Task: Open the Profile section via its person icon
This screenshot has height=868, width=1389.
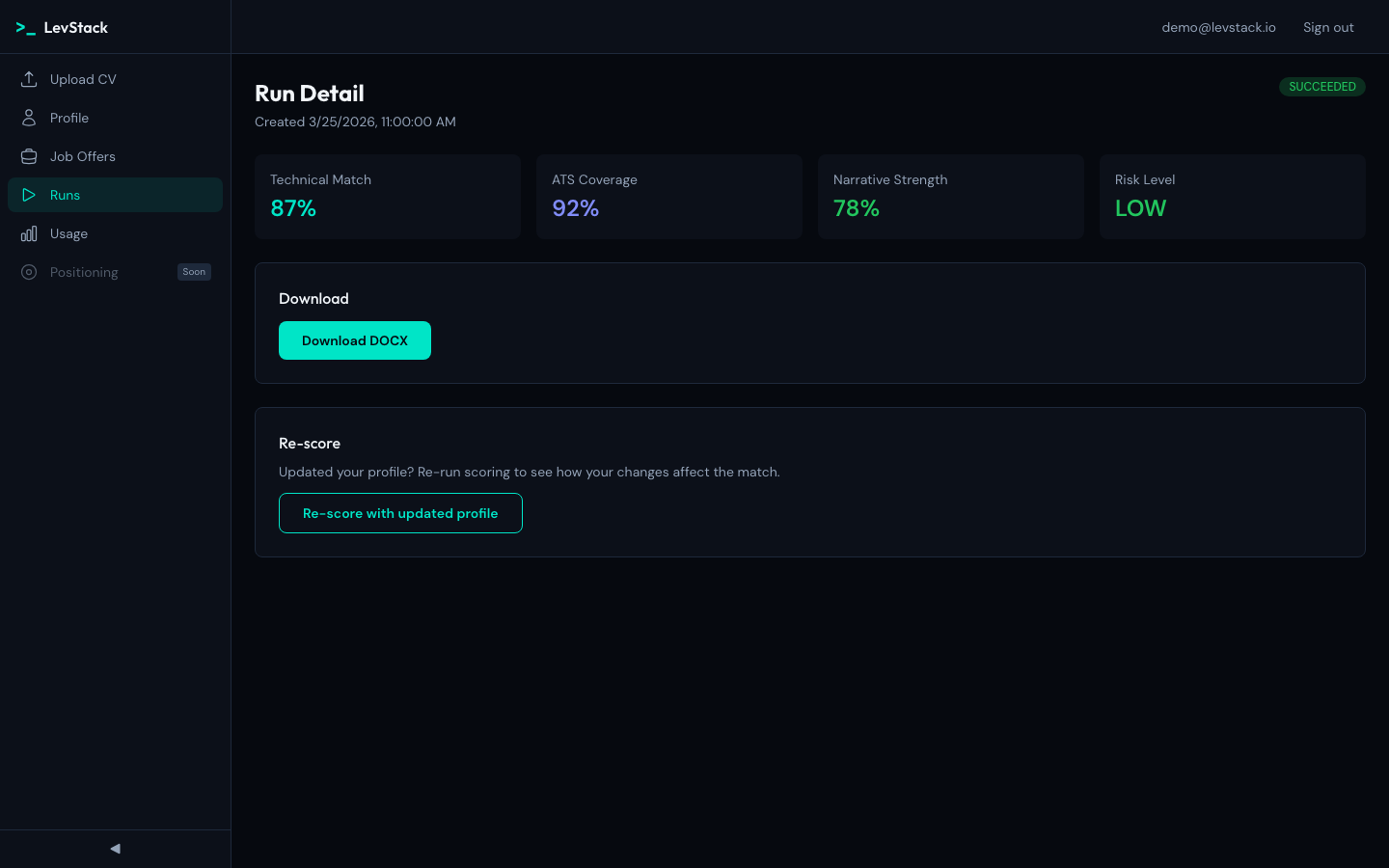Action: pos(29,118)
